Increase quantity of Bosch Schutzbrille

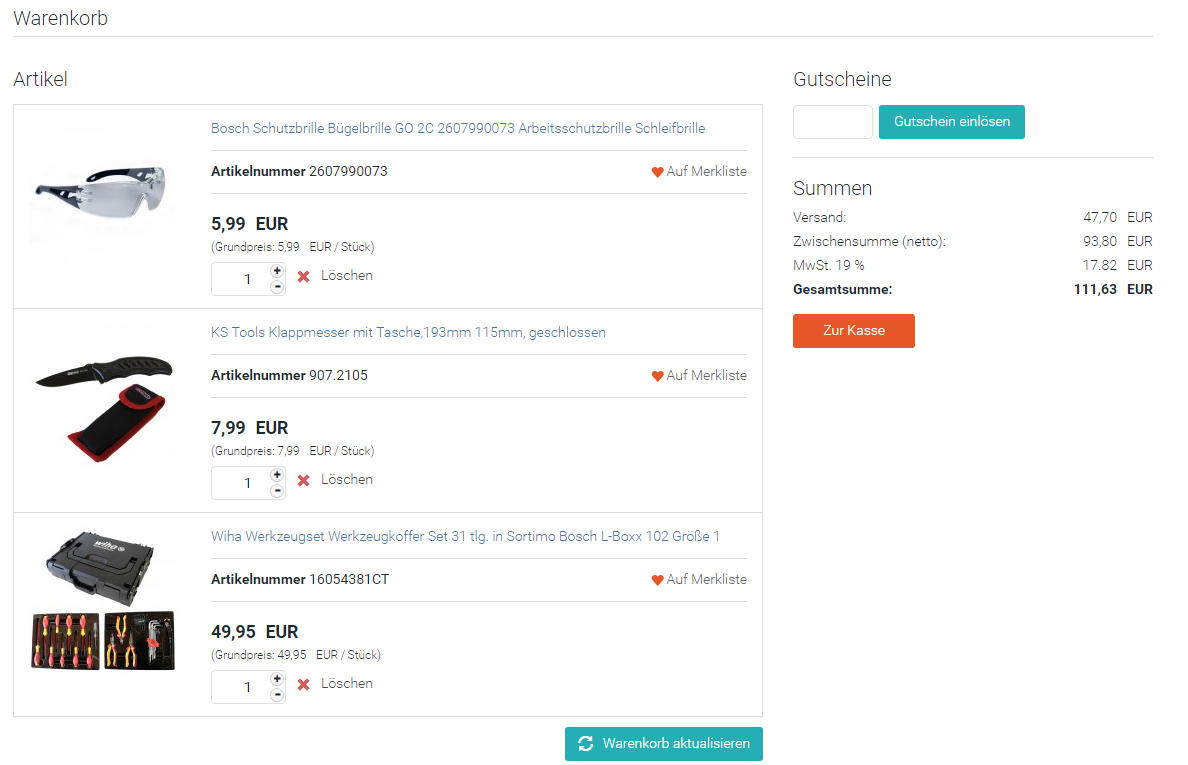277,271
